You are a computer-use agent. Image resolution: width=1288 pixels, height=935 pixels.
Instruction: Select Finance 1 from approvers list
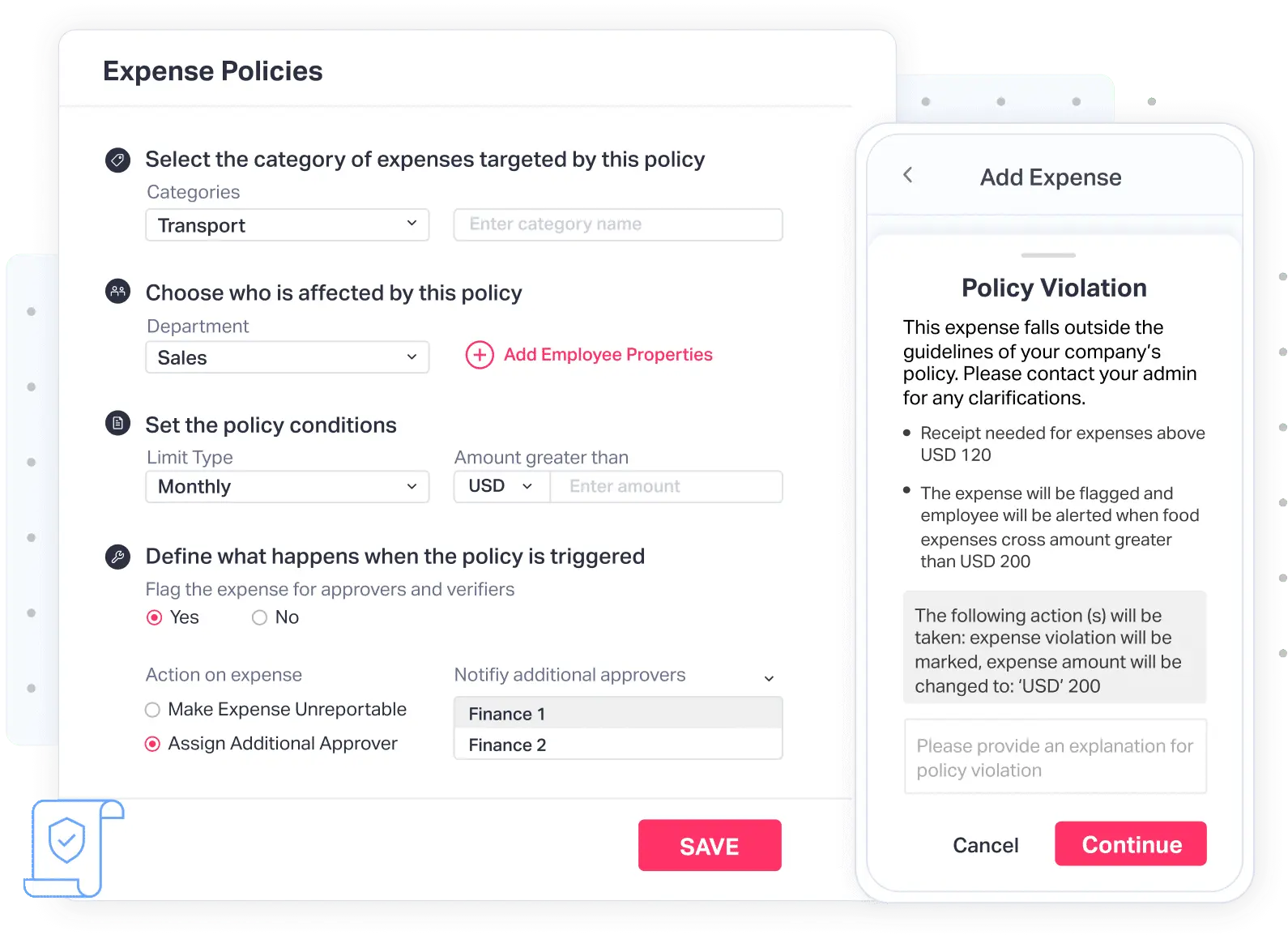click(x=617, y=714)
